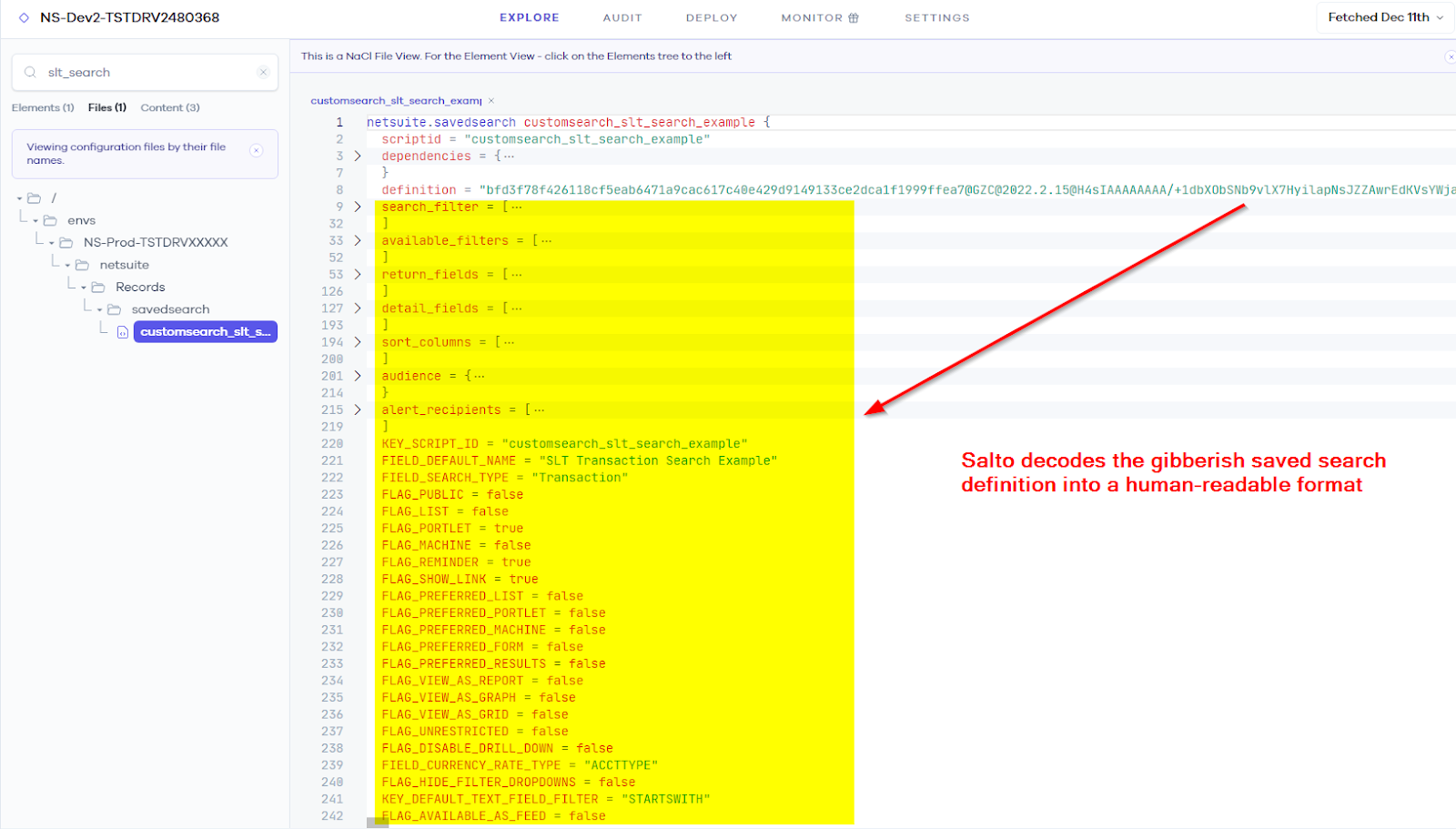Select the customsearch_slt_s tree item
This screenshot has width=1456, height=829.
point(205,331)
